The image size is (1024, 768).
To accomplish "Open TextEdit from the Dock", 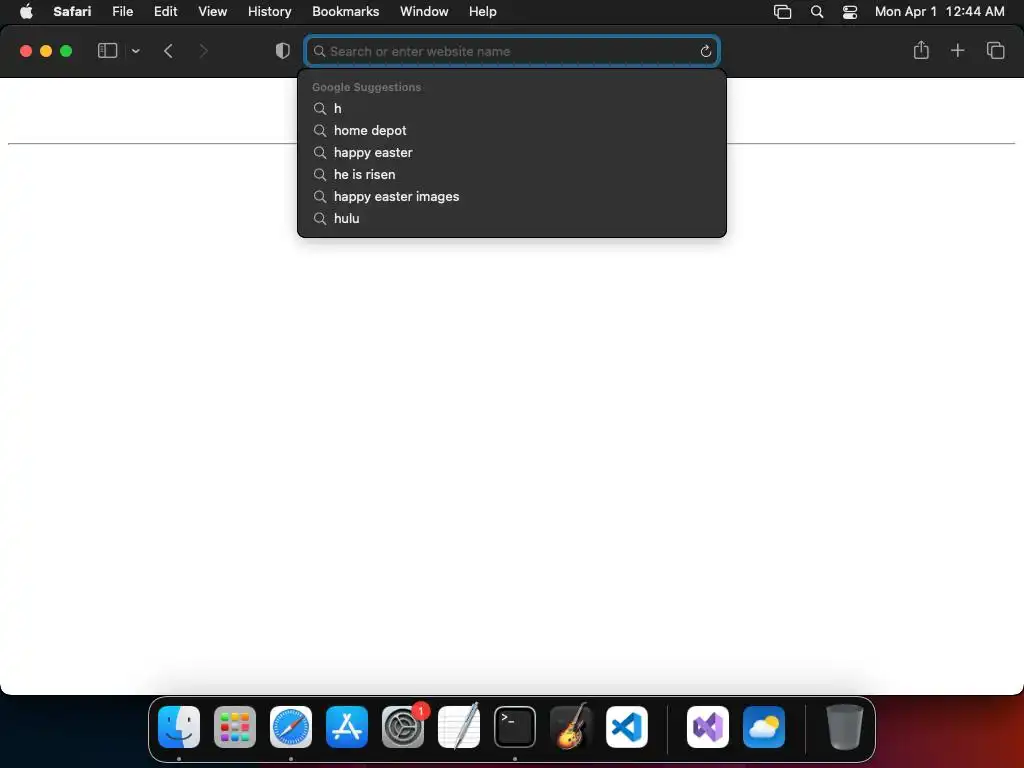I will 459,727.
